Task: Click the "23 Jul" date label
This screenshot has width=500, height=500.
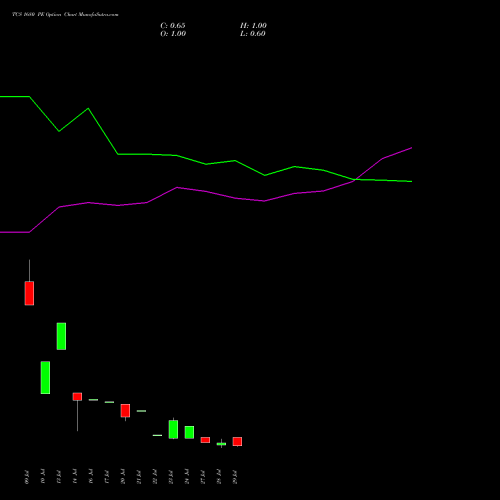Action: (171, 477)
